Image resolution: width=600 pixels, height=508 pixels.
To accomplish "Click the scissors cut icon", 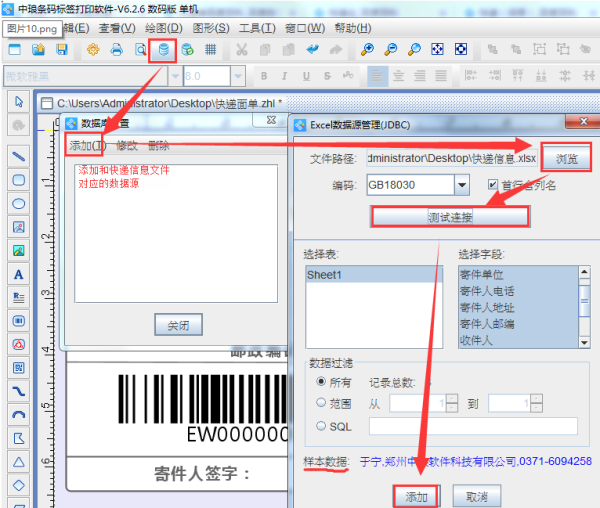I will [x=241, y=49].
